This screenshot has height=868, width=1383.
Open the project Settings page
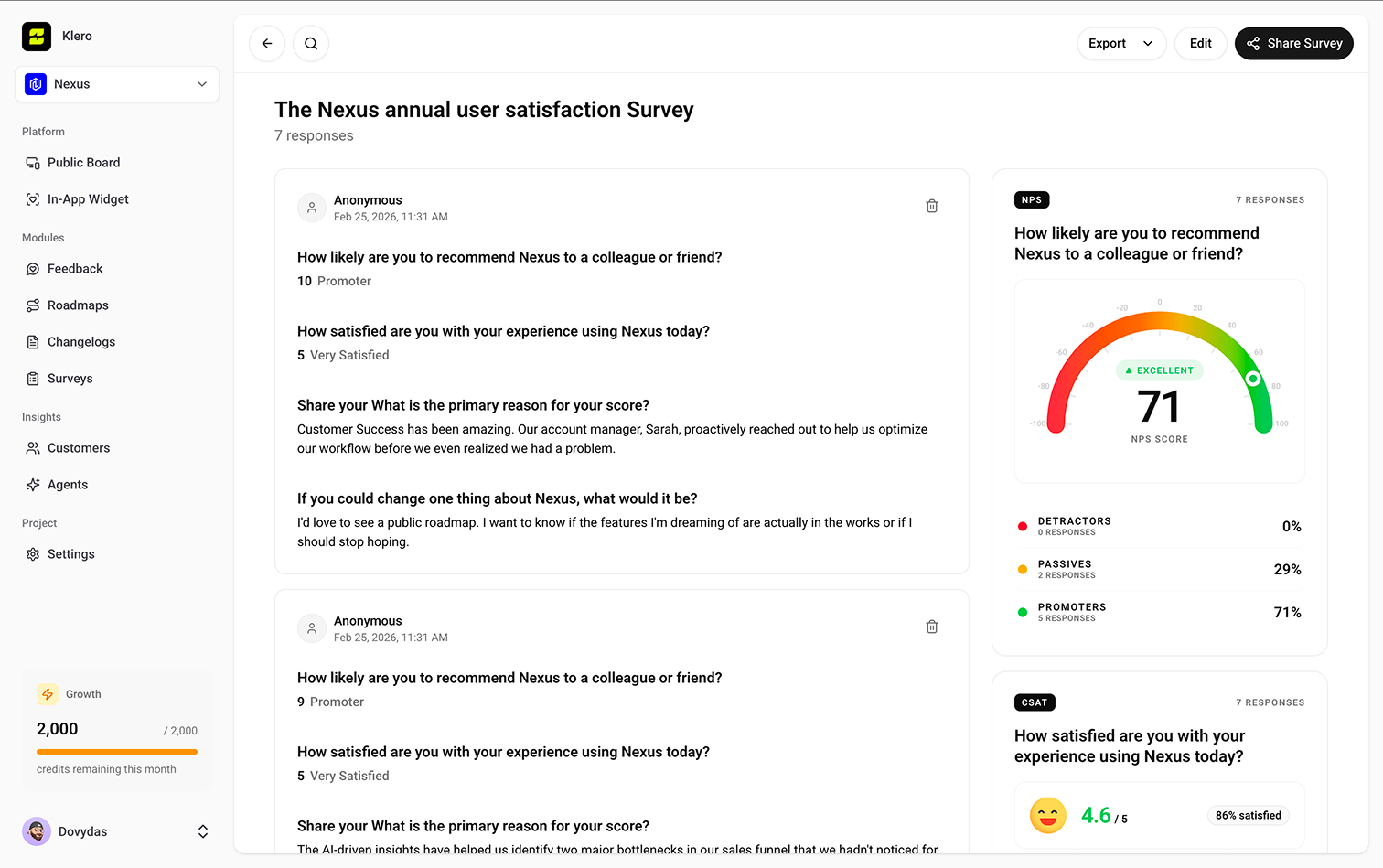click(x=71, y=554)
